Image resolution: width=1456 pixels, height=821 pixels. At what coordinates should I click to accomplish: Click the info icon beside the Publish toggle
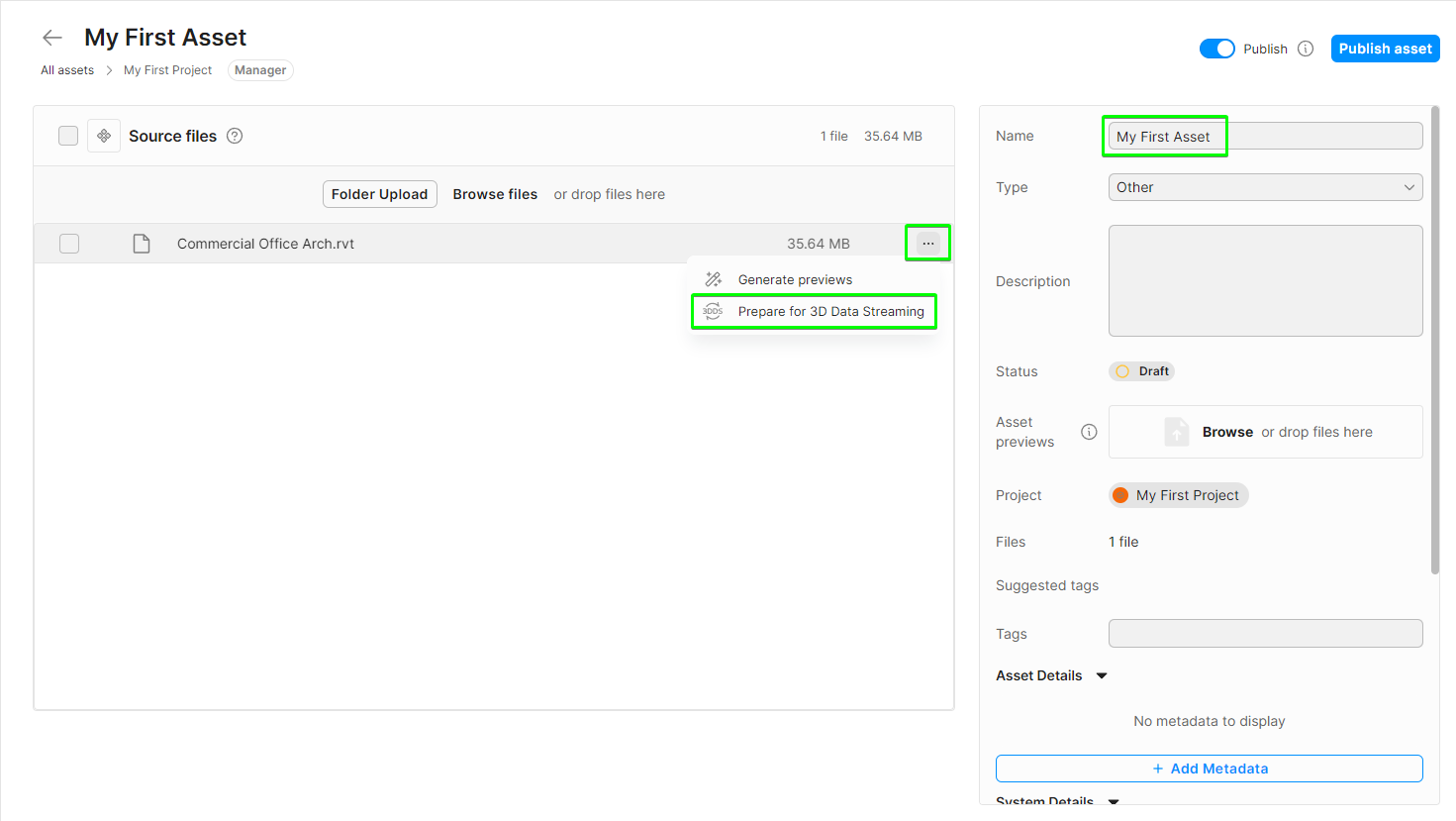pos(1305,48)
